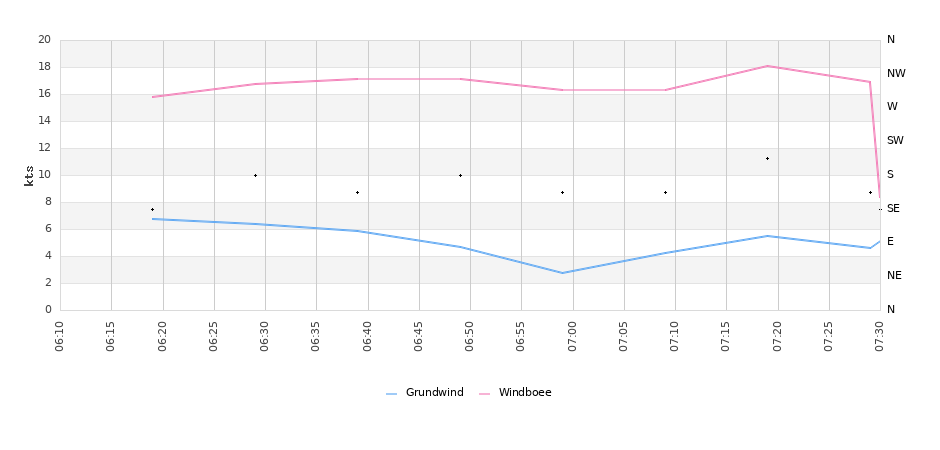Click the Windboee line's first point near 06:20

tap(153, 97)
